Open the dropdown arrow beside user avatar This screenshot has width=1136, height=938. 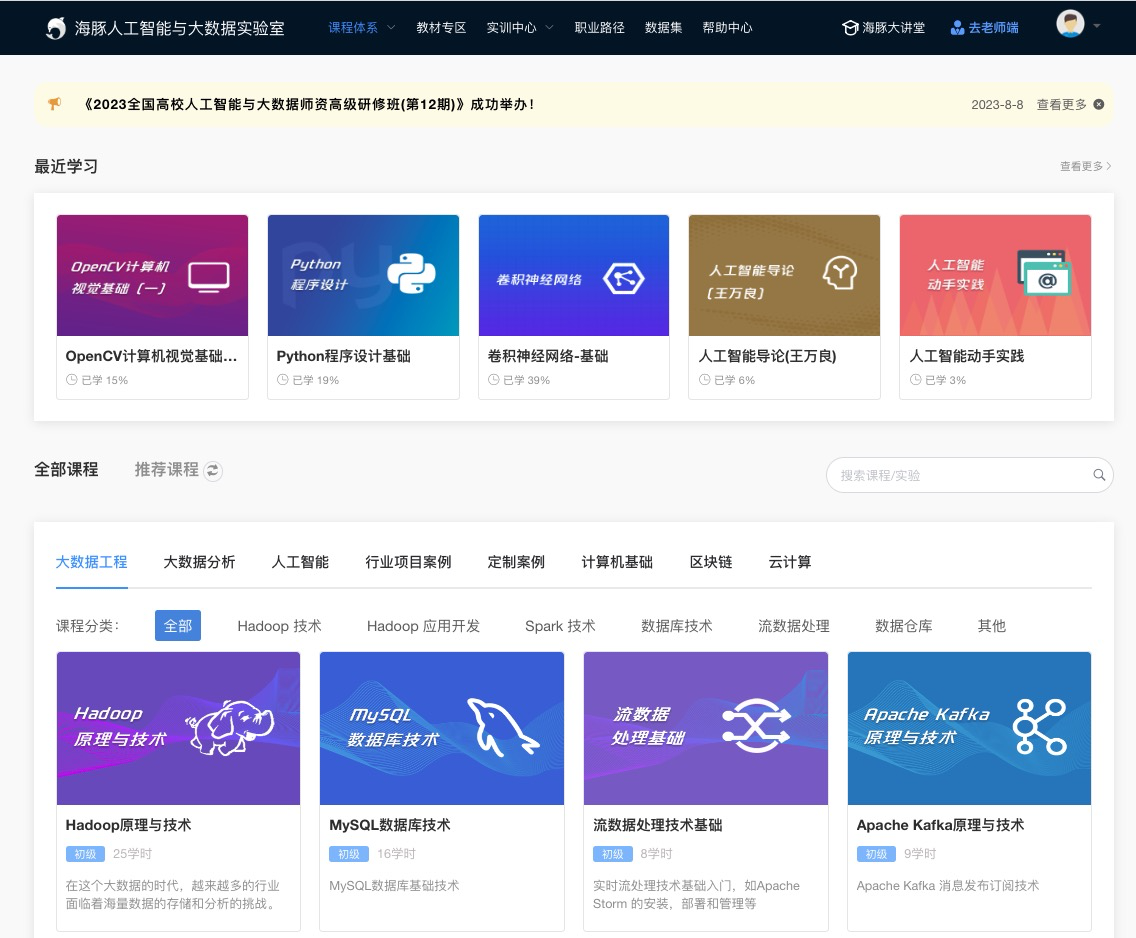1097,26
